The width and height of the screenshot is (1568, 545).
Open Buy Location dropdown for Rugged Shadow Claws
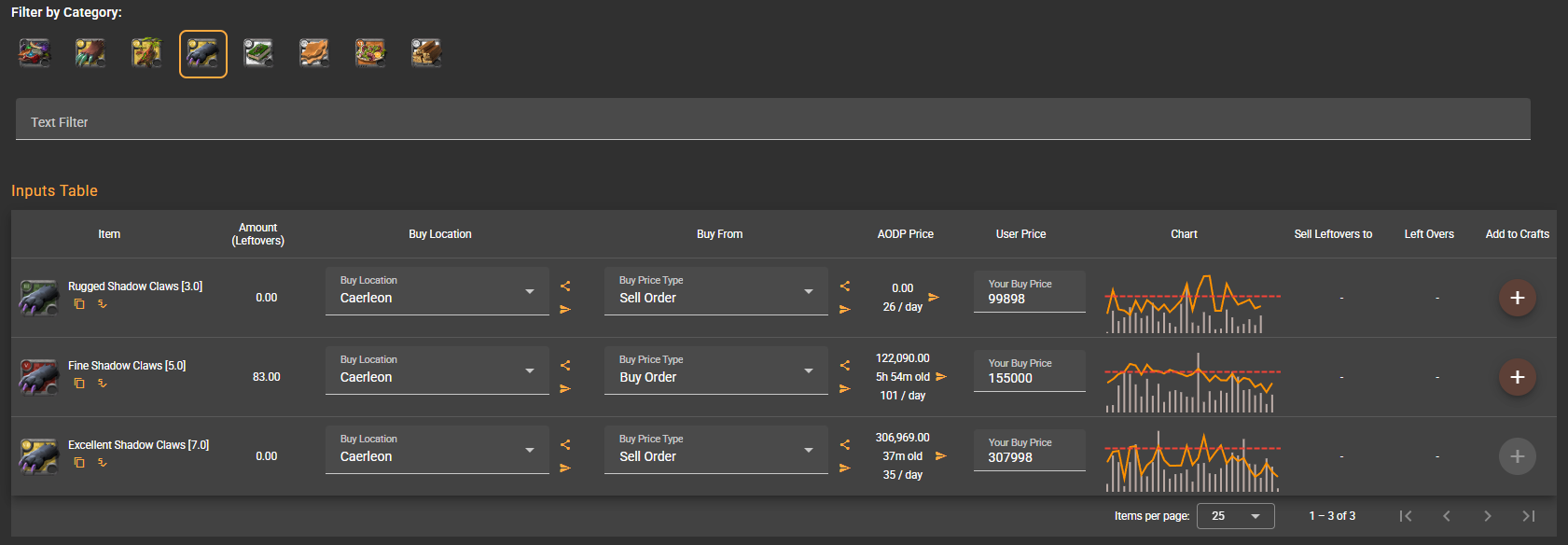[437, 292]
